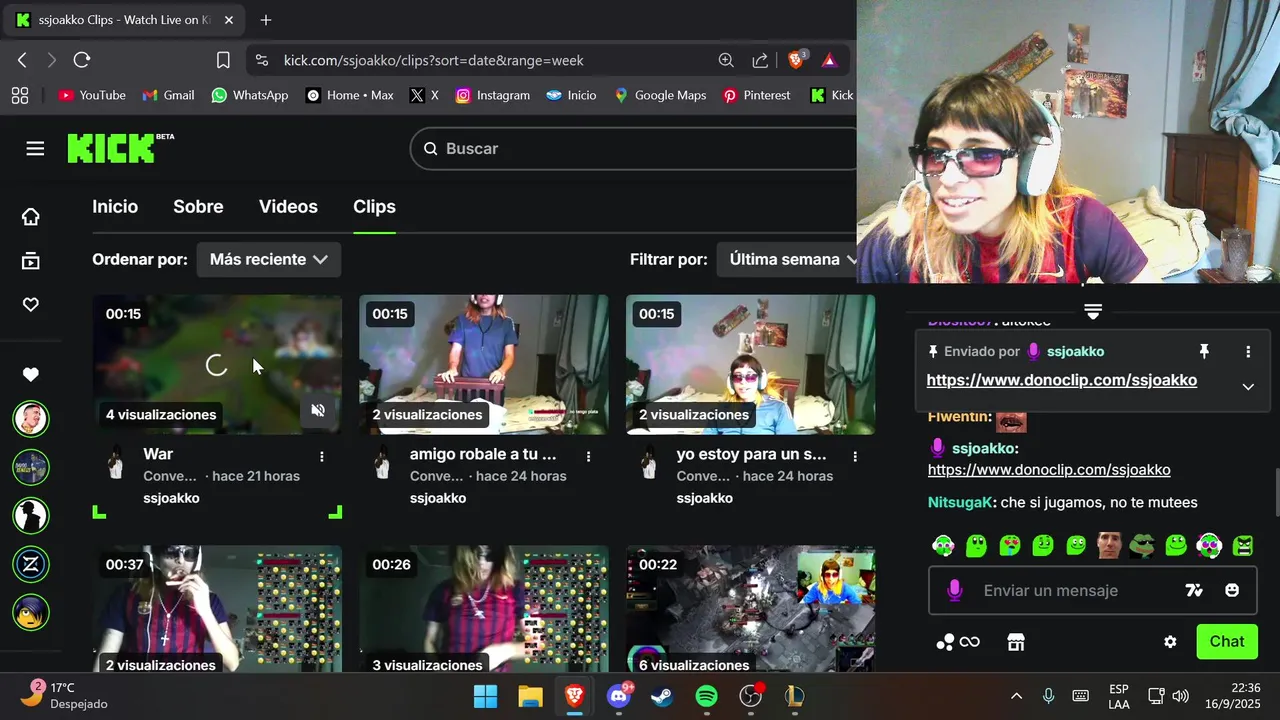
Task: Open options for 'amigo robale a tu' clip
Action: 589,456
